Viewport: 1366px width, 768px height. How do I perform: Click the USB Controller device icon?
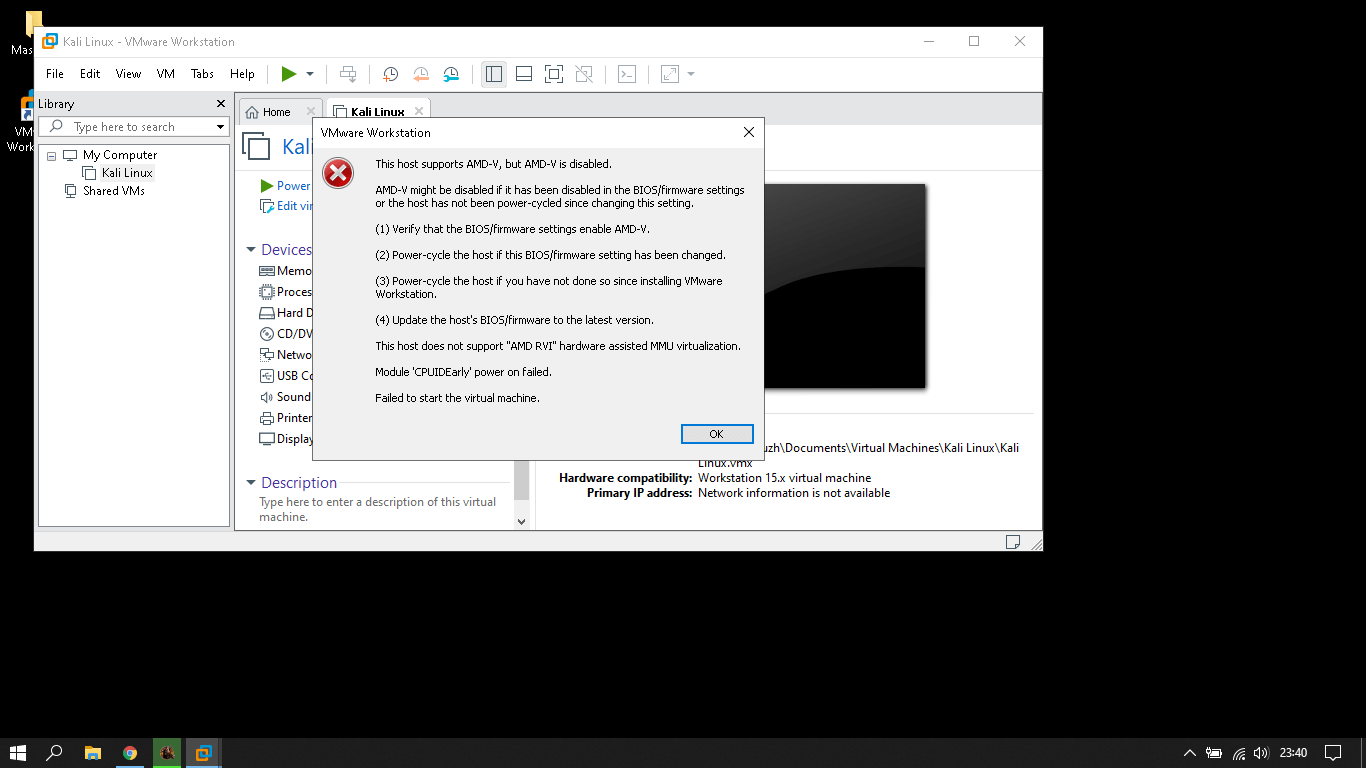tap(267, 376)
